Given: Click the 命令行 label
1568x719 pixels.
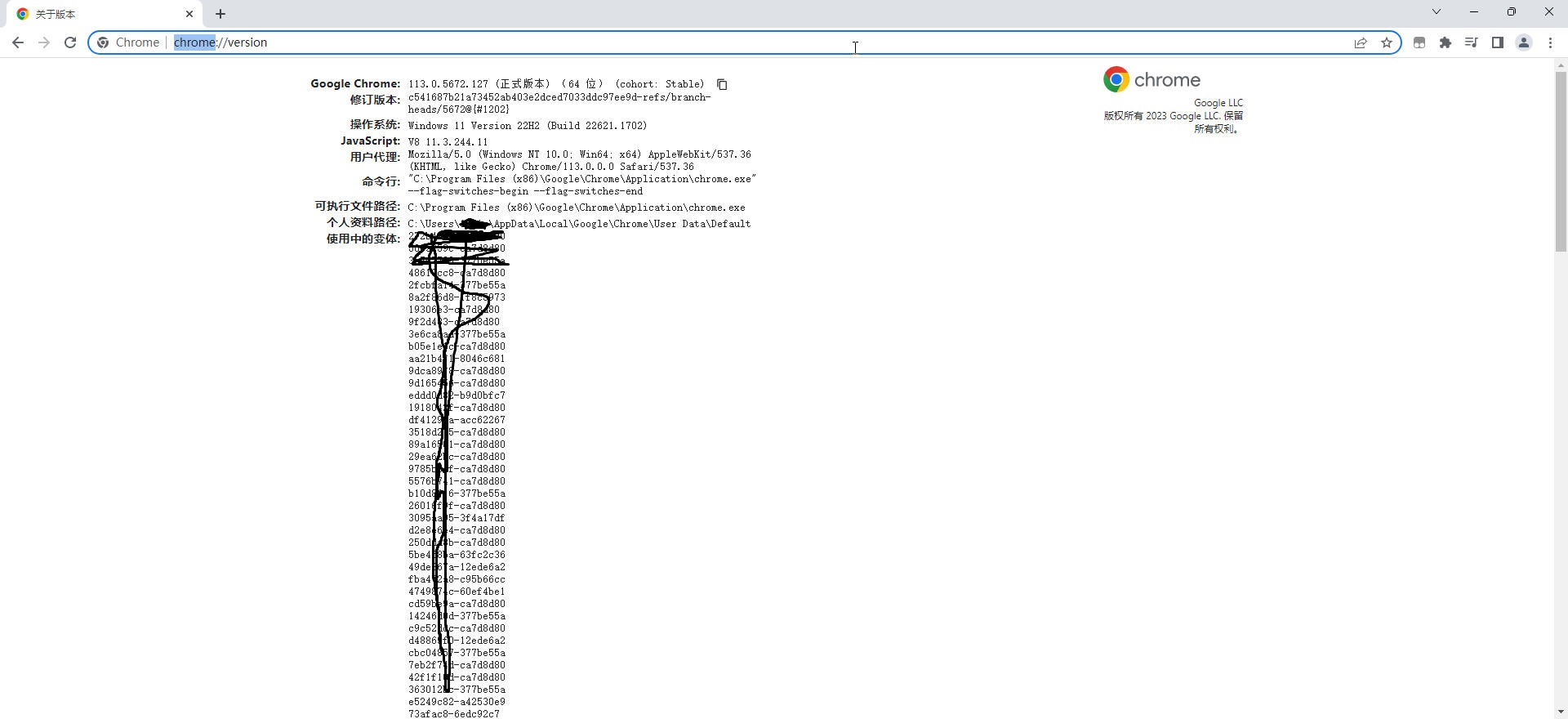Looking at the screenshot, I should [x=381, y=181].
